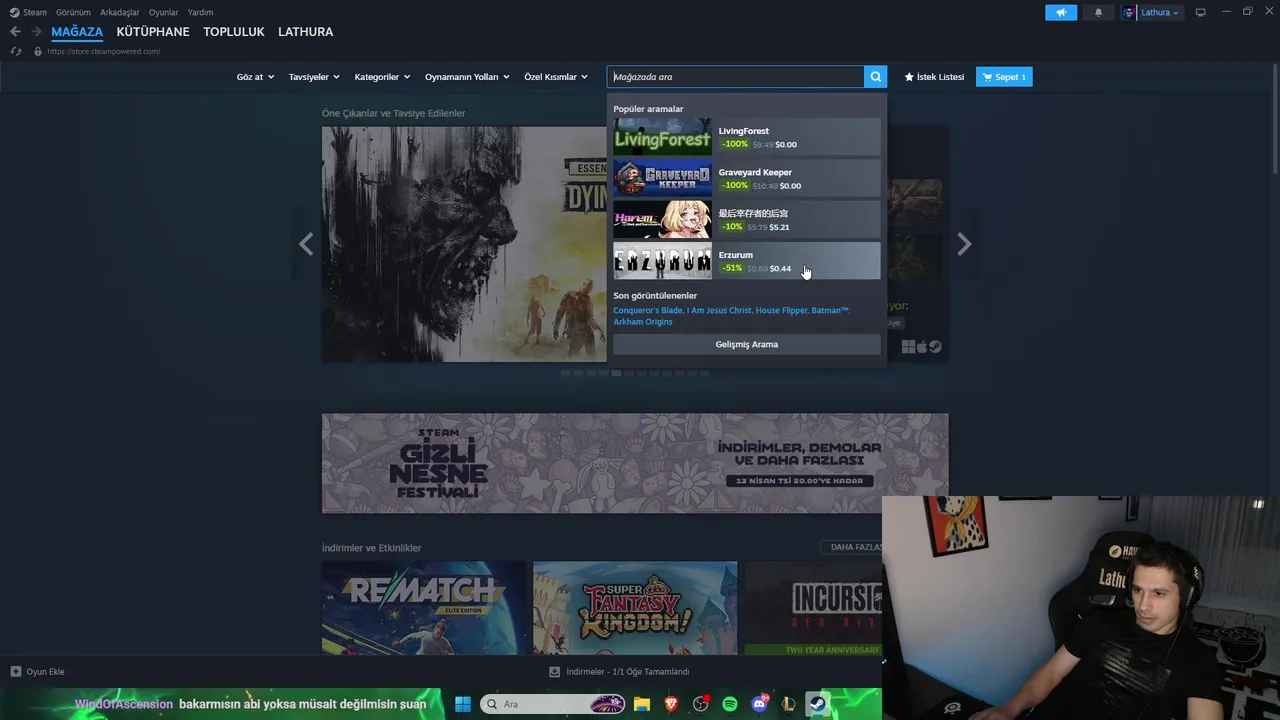Click the Lathura profile avatar
This screenshot has width=1280, height=720.
tap(1129, 12)
